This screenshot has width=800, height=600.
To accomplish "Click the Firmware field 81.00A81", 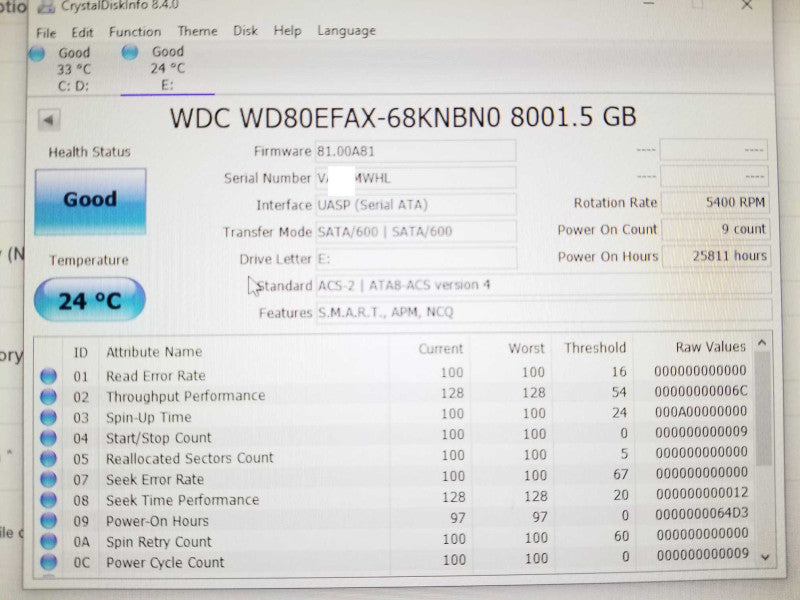I will [415, 151].
